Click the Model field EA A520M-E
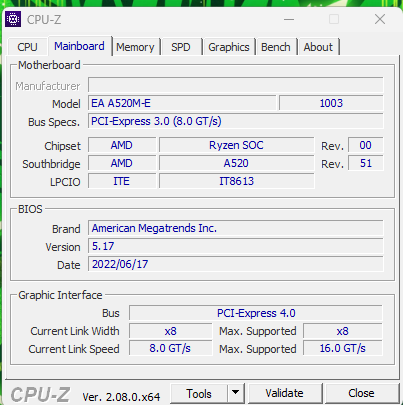 [182, 103]
